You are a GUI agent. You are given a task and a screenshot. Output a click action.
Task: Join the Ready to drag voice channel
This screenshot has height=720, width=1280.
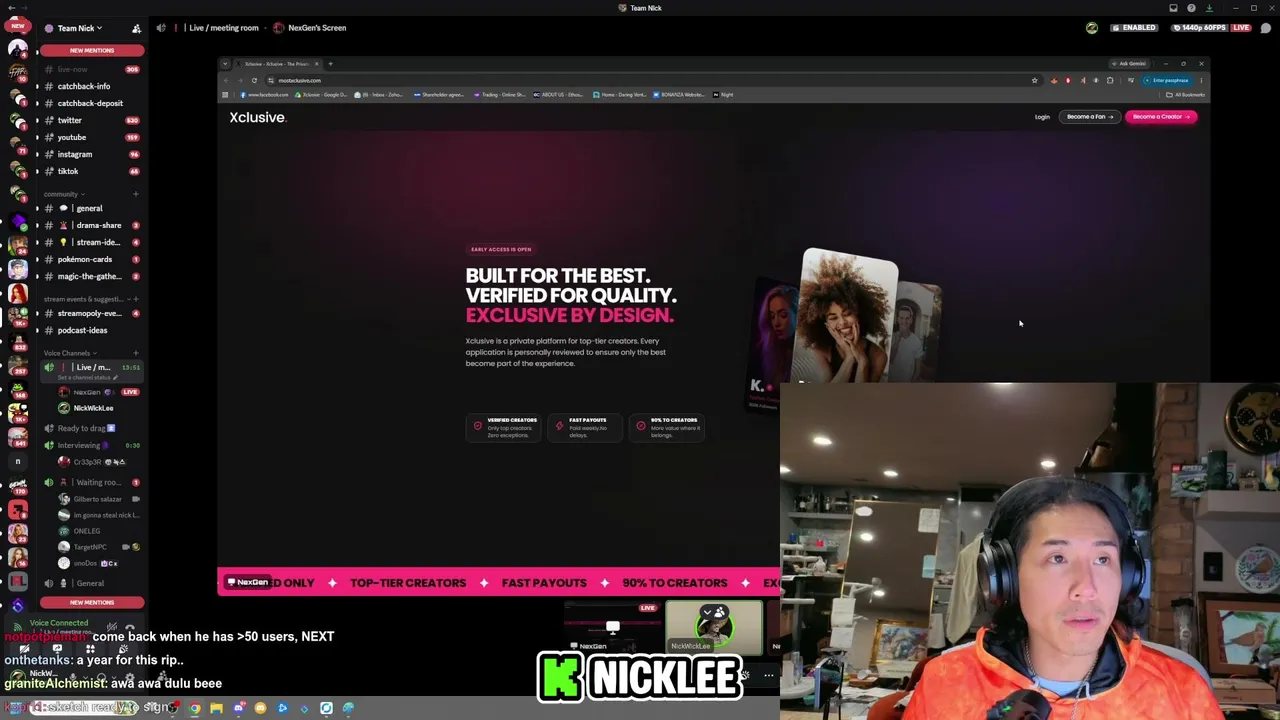(x=90, y=428)
